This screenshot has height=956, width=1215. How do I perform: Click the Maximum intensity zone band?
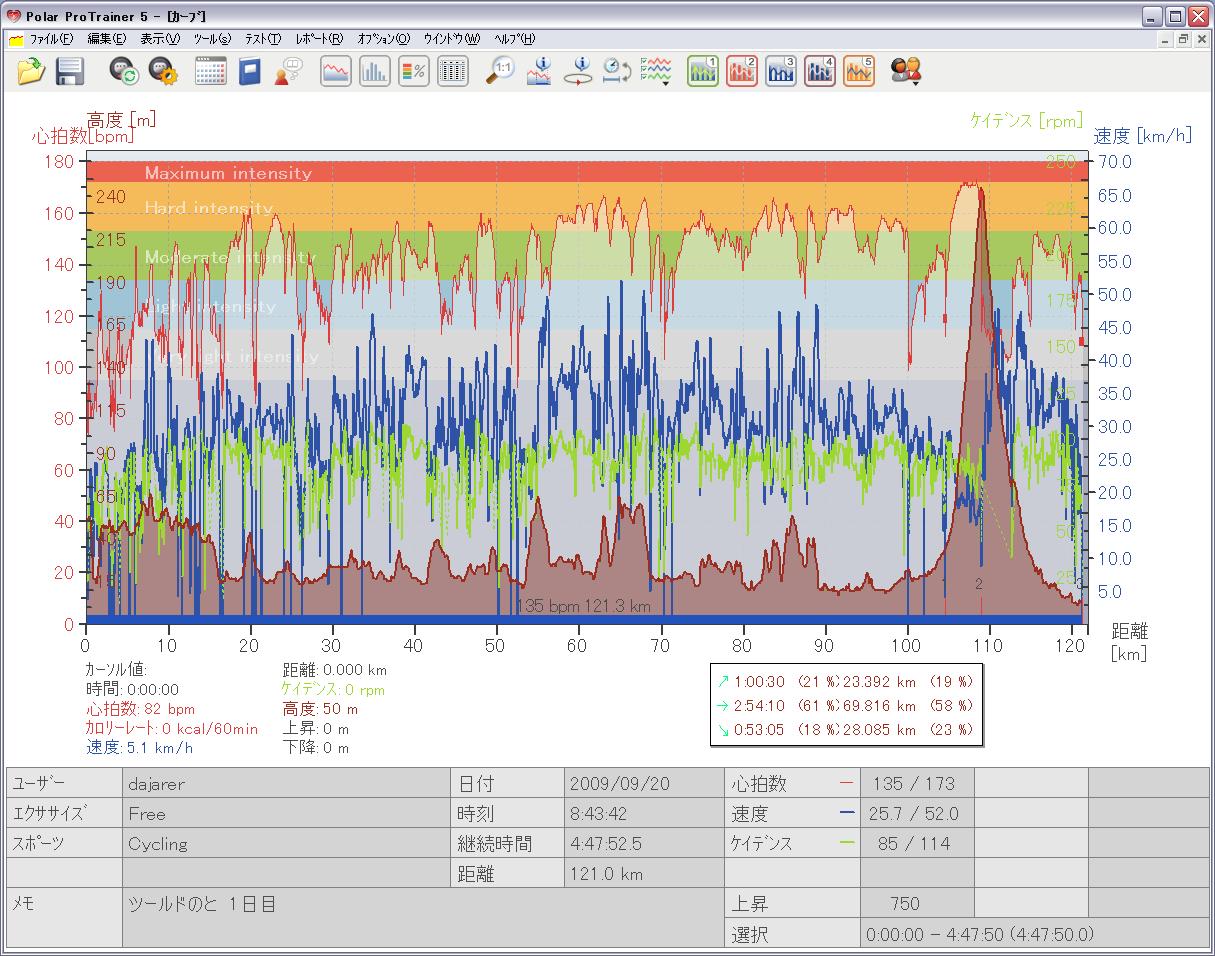pos(585,171)
